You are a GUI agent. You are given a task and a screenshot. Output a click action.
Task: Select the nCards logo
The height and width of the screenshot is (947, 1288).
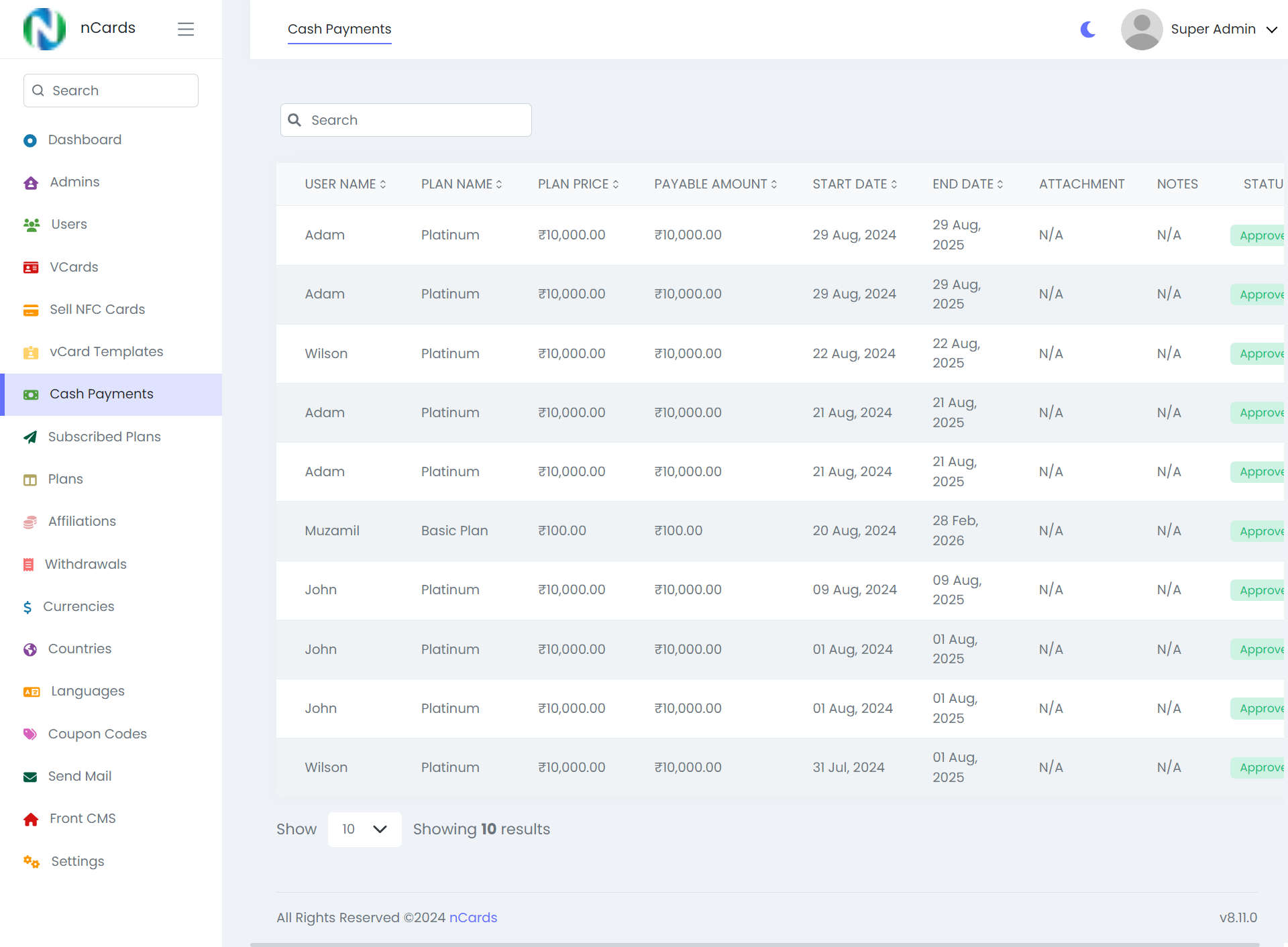pyautogui.click(x=44, y=29)
